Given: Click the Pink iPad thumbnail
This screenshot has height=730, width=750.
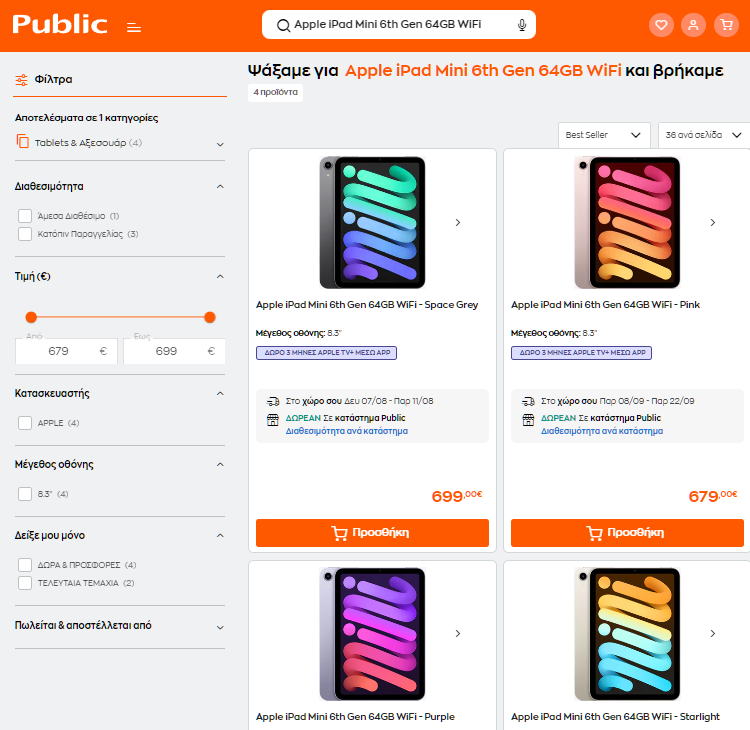Looking at the screenshot, I should tap(627, 222).
